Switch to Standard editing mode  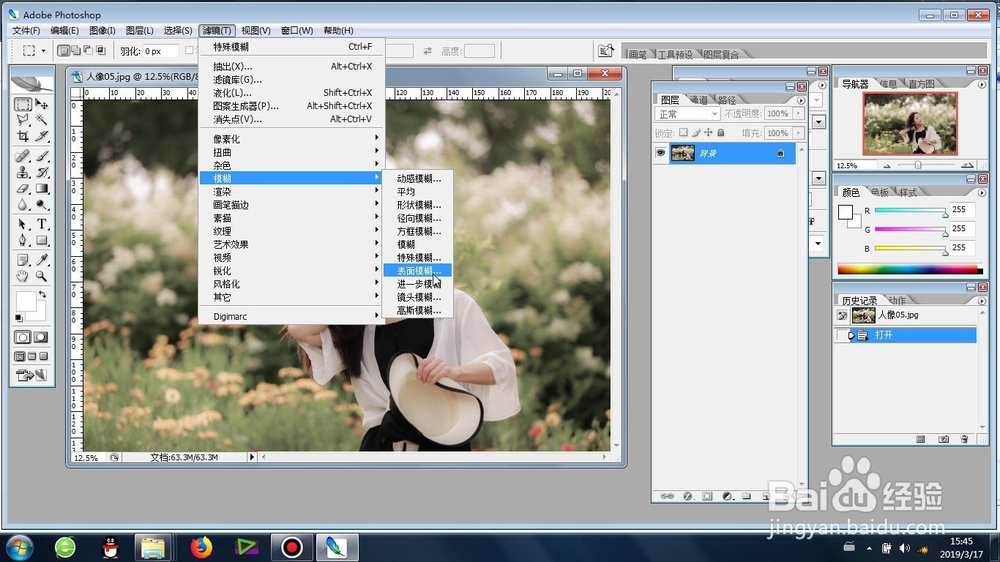(x=23, y=337)
